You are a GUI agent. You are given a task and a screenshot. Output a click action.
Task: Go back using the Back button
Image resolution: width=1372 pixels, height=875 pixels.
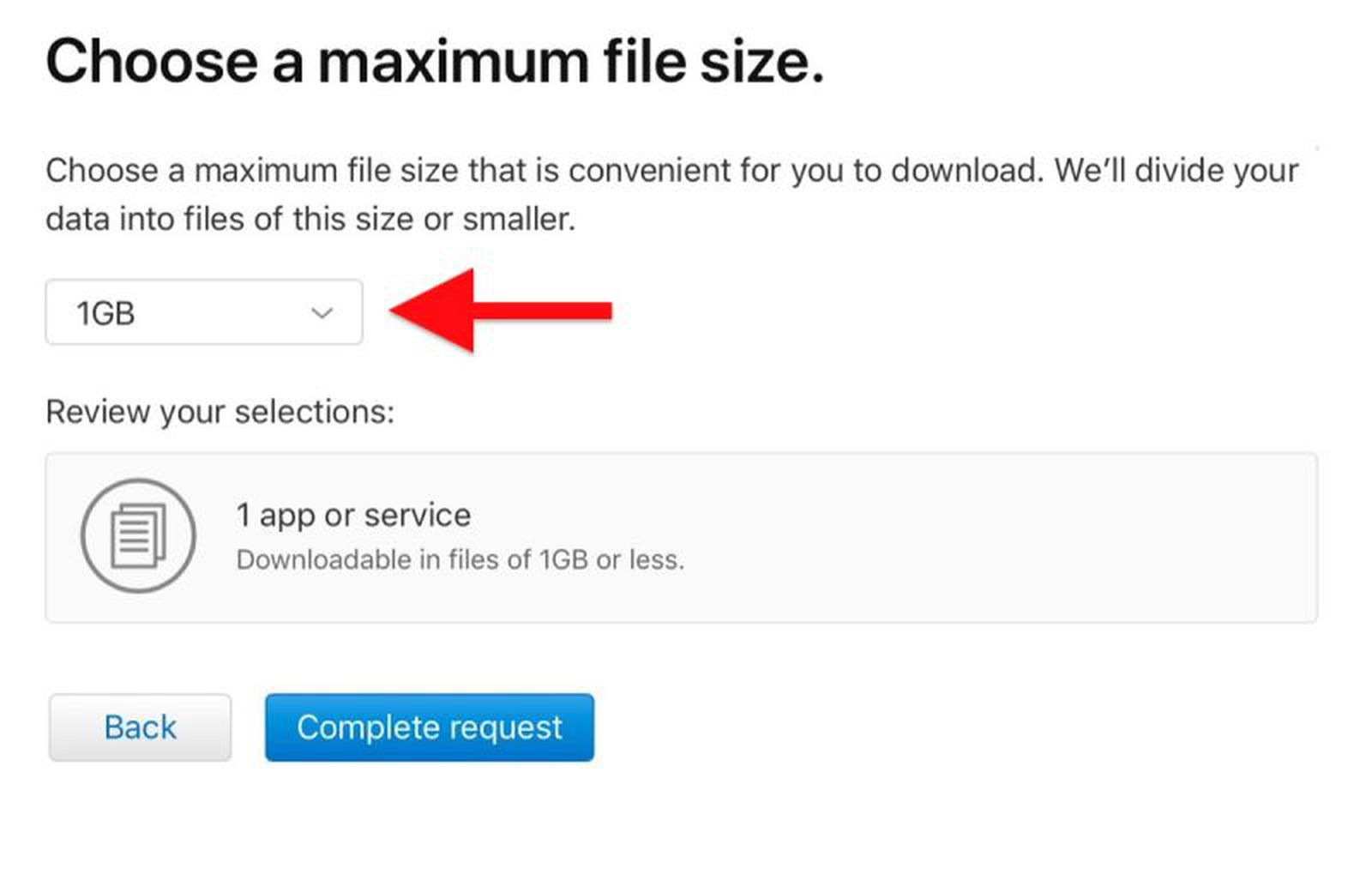click(140, 727)
